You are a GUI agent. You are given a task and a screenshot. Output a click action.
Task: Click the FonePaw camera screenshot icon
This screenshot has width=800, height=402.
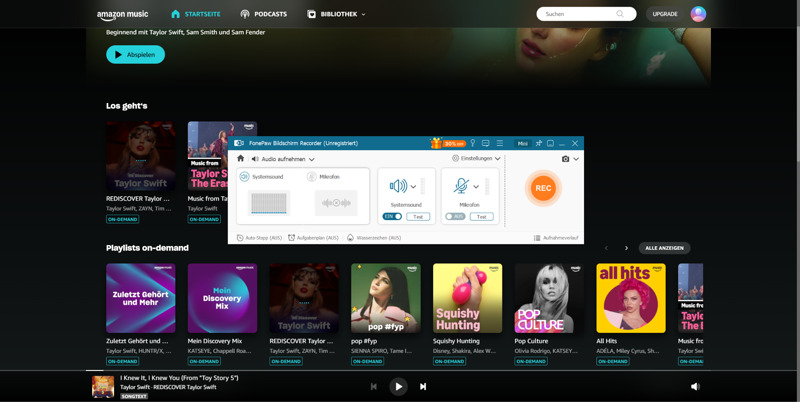[x=565, y=159]
